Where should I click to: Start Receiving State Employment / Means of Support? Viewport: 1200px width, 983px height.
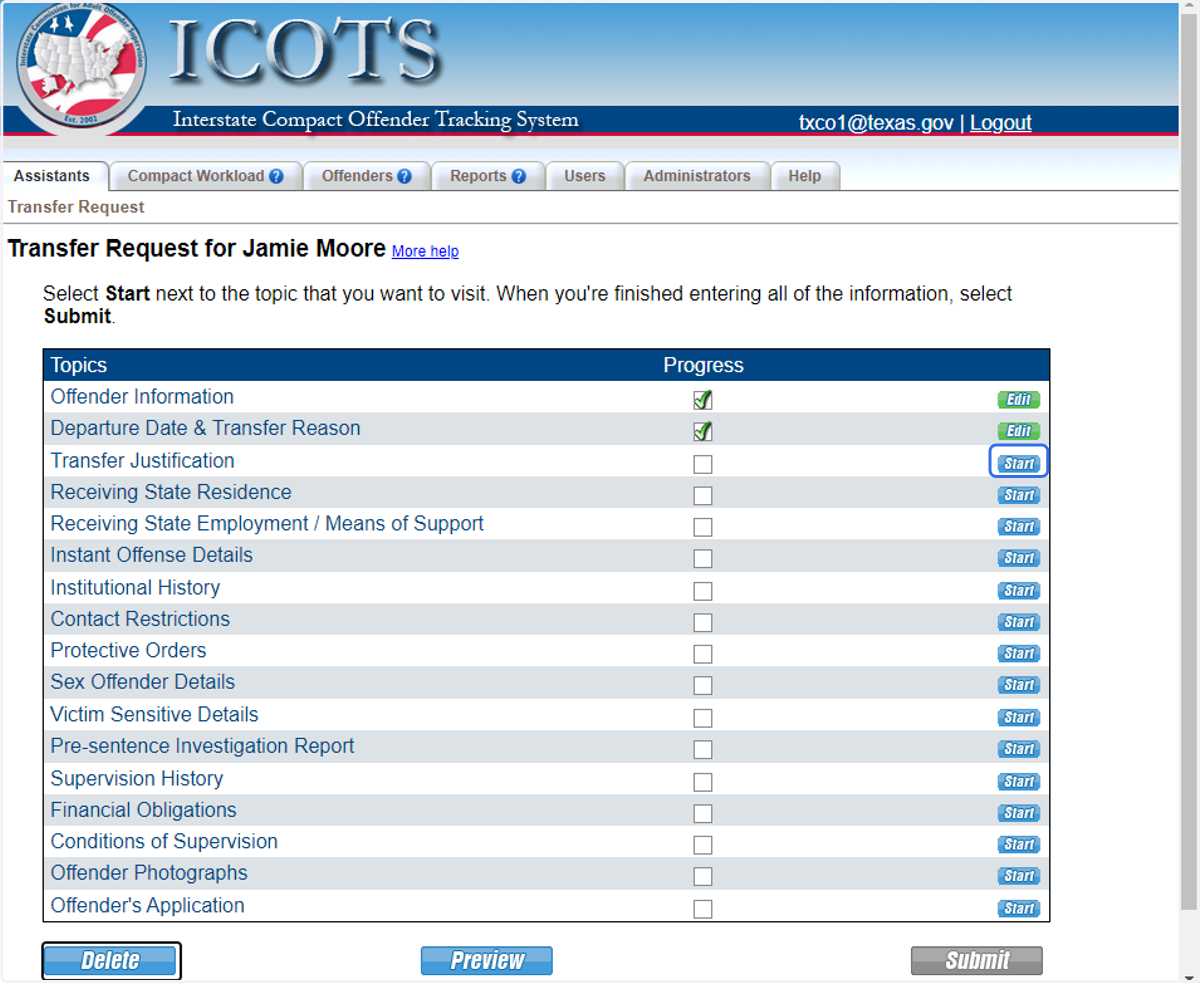click(1018, 526)
